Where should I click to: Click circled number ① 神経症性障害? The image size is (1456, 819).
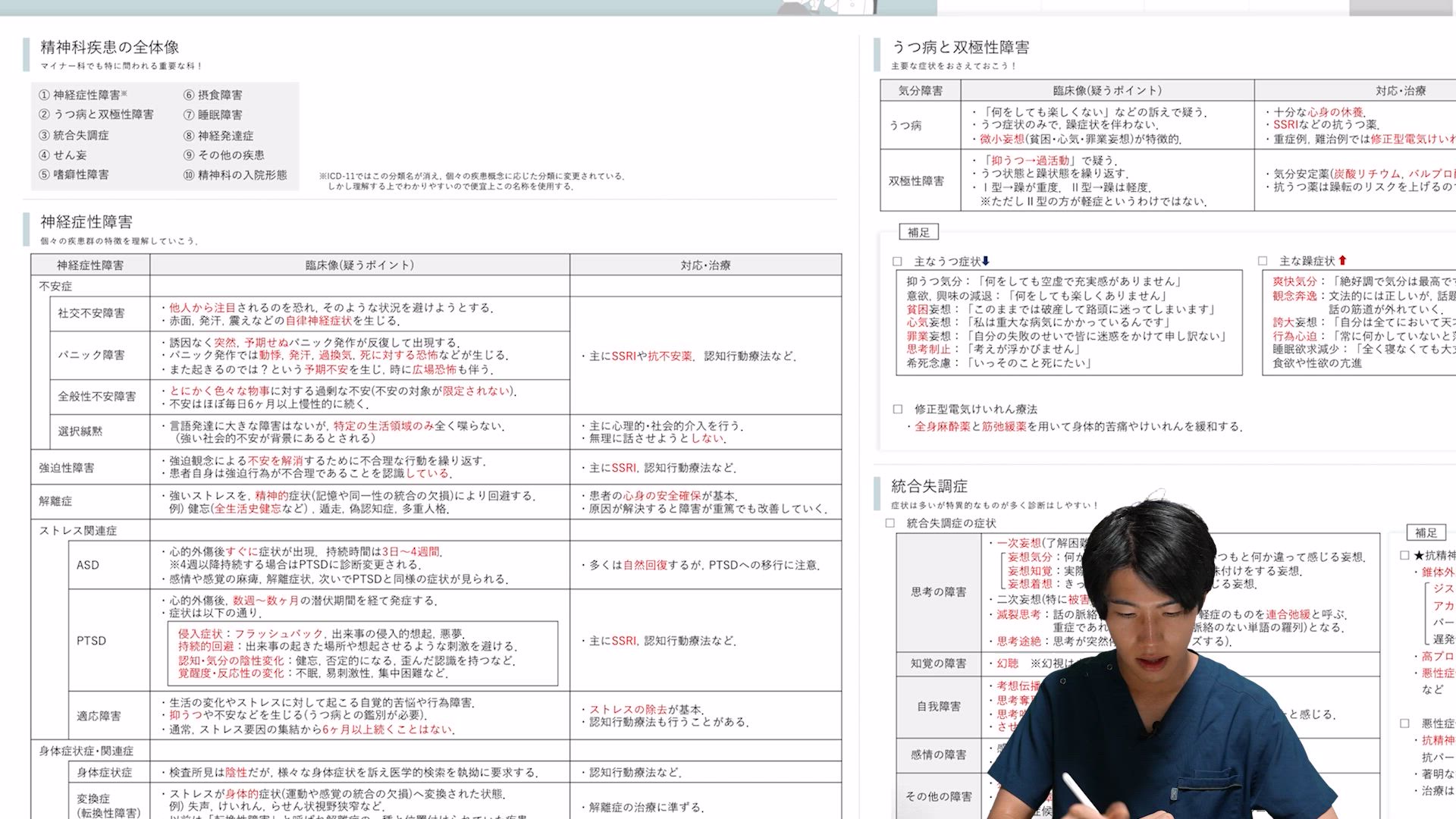pos(44,95)
